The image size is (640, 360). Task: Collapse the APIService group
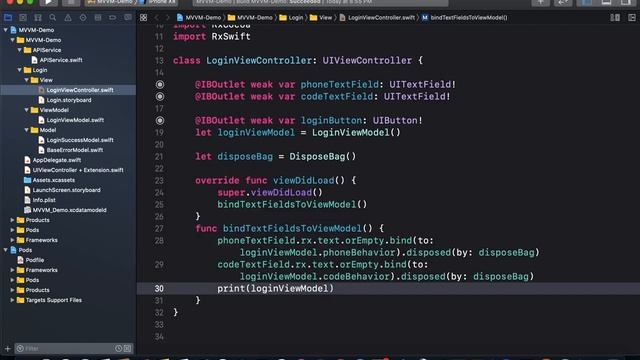19,50
